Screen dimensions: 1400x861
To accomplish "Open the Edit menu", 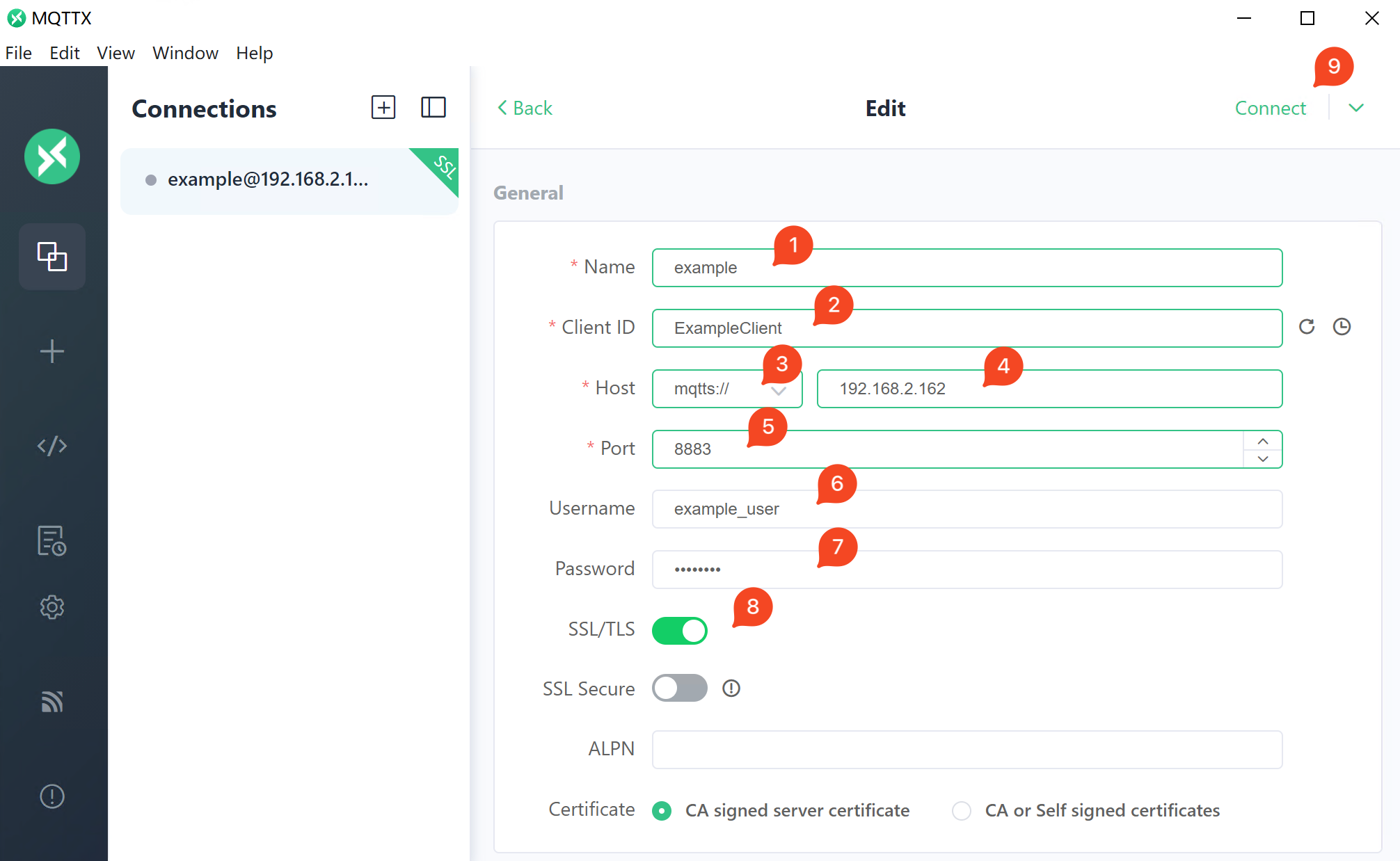I will click(65, 53).
